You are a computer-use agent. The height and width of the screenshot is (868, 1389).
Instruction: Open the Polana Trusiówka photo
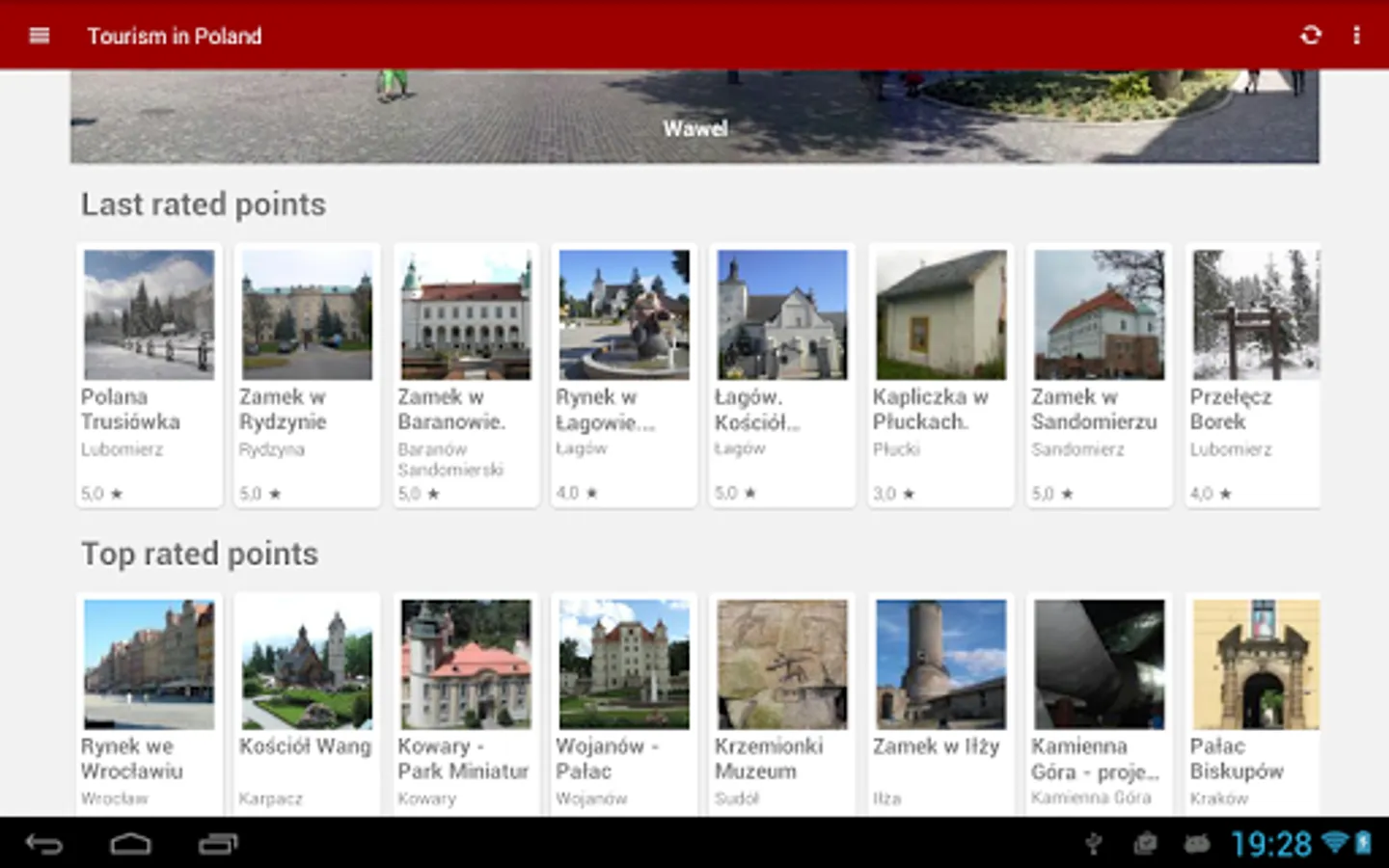[150, 314]
